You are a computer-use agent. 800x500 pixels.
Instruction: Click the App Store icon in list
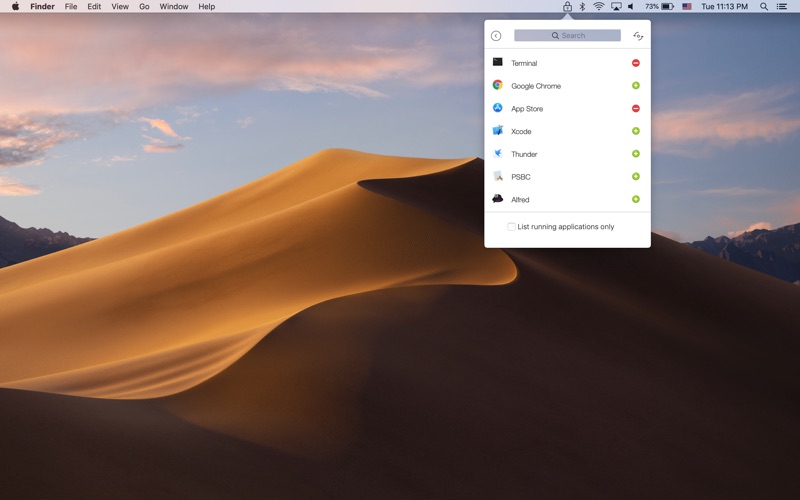(497, 108)
